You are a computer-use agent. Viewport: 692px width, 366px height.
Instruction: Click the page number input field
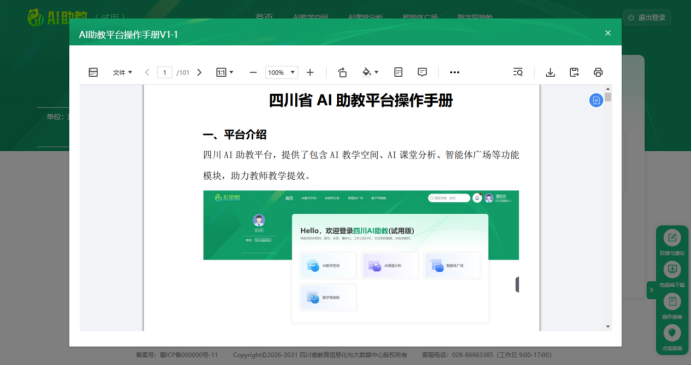tap(165, 72)
